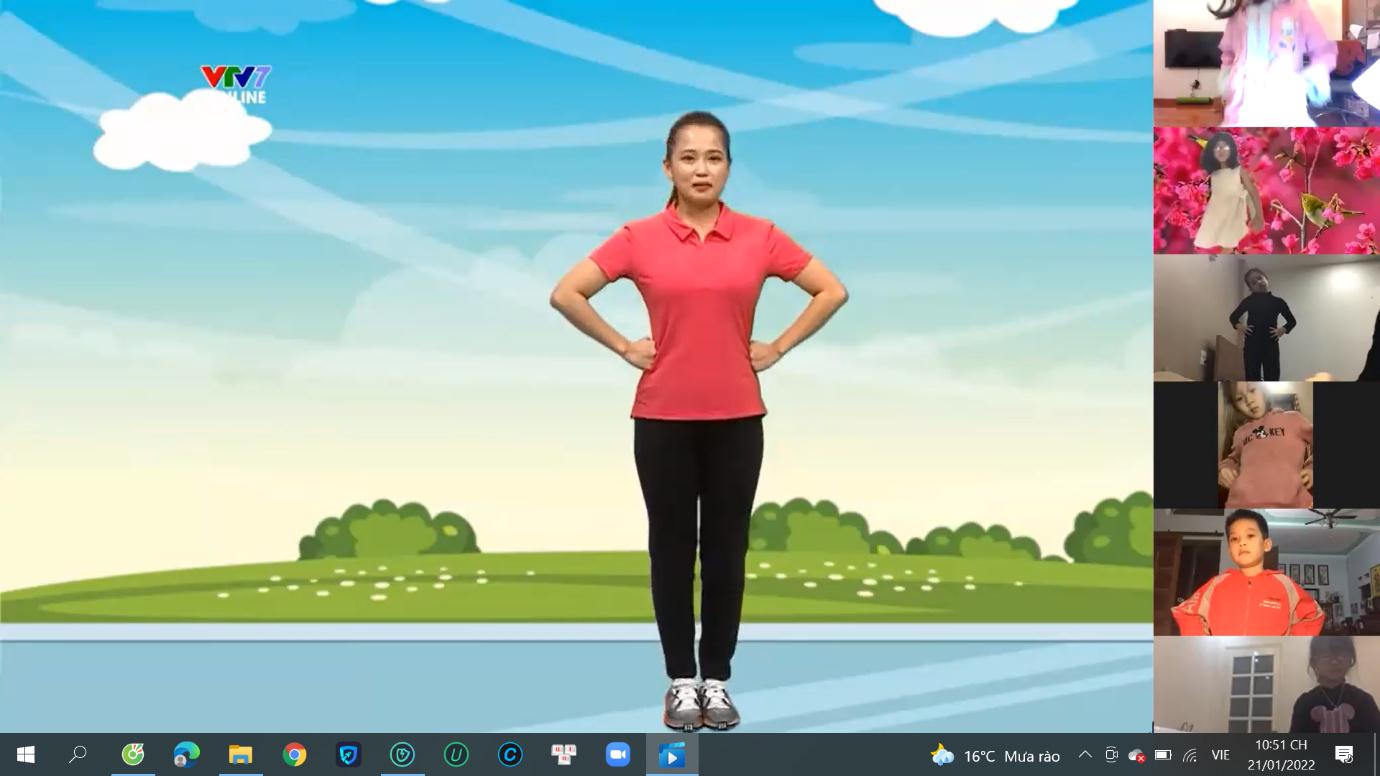Switch the VIE input language
The height and width of the screenshot is (776, 1380).
[1220, 756]
